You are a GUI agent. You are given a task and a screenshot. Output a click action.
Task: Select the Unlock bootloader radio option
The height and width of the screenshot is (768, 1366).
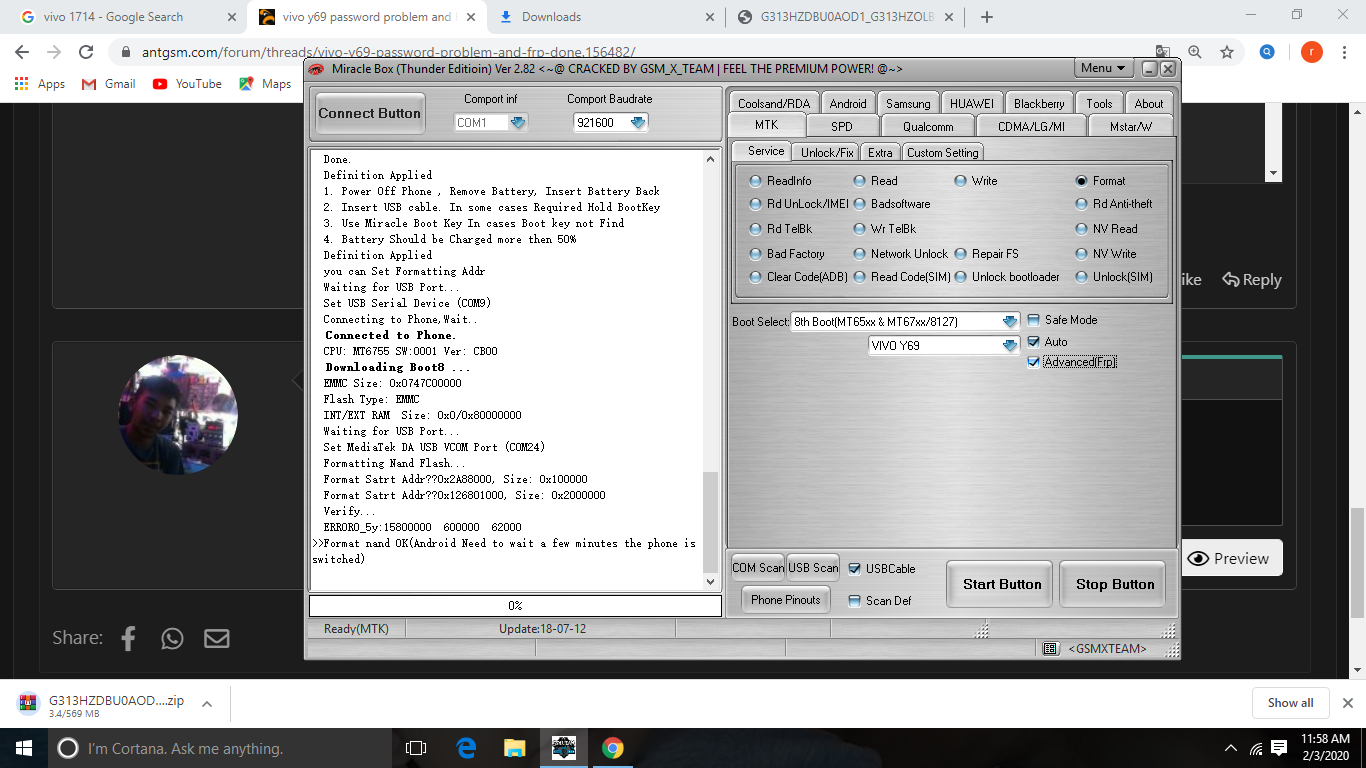click(960, 277)
